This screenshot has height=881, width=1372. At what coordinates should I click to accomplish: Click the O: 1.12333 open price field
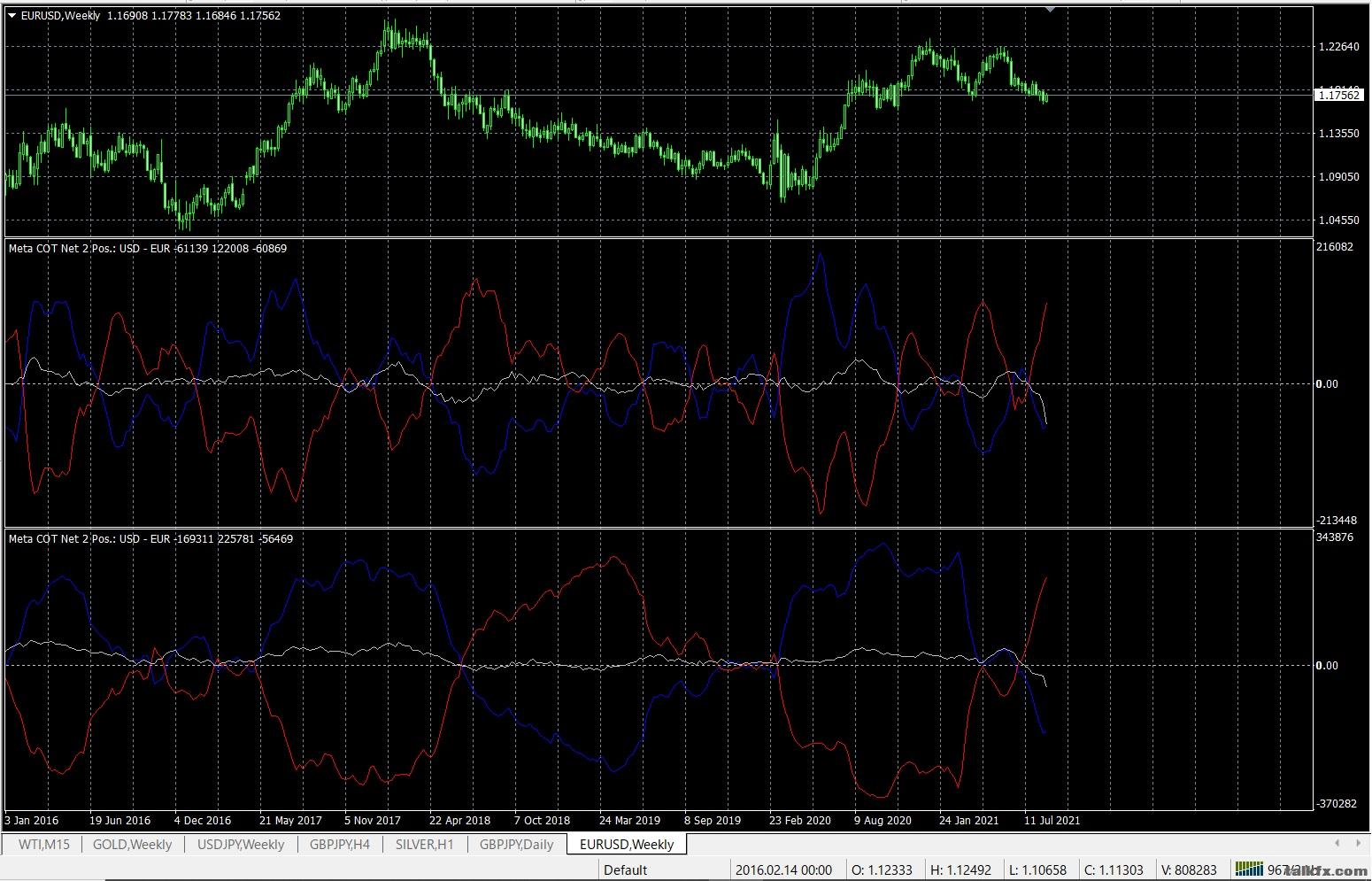coord(882,869)
